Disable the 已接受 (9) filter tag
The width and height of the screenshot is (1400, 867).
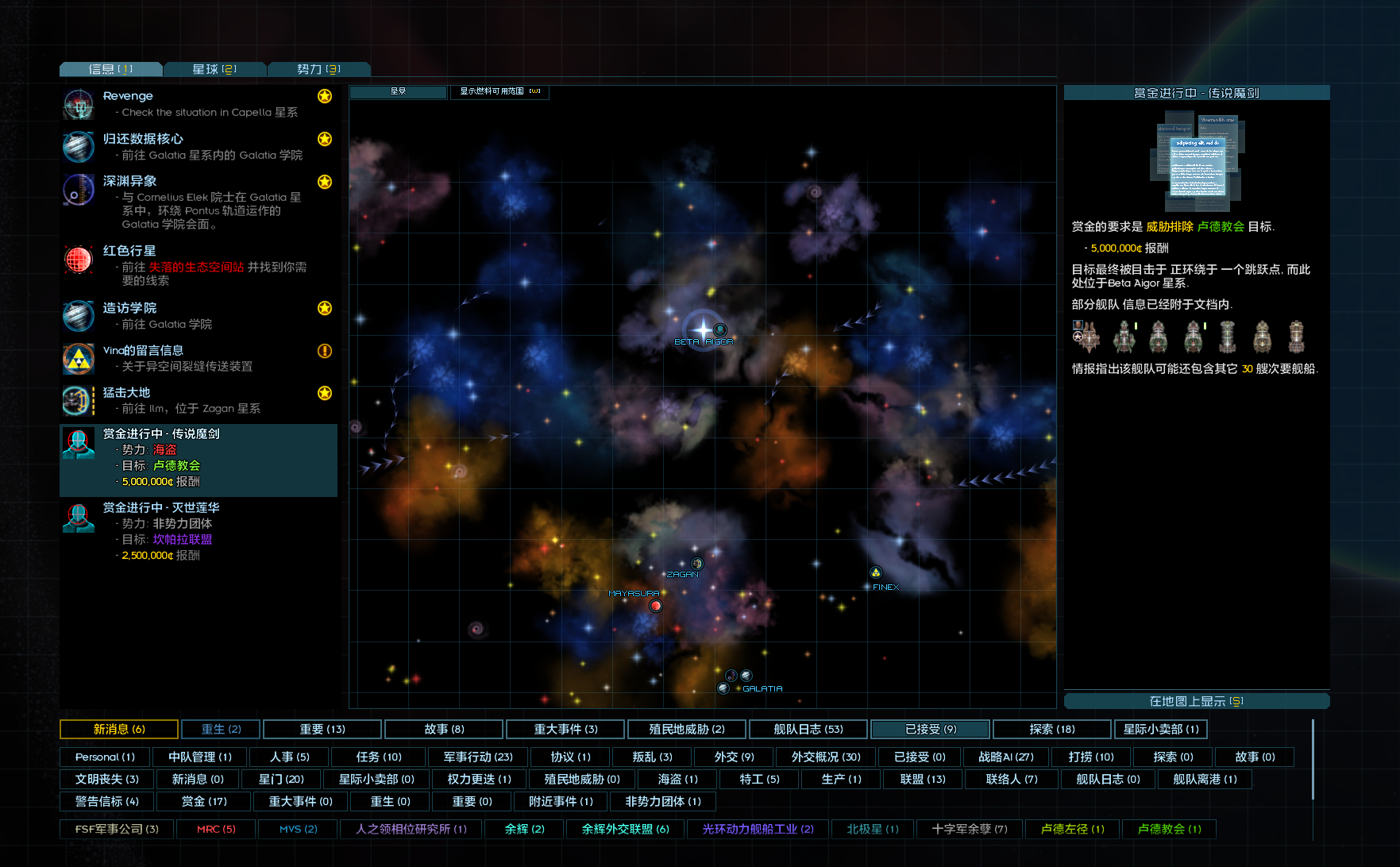pos(931,729)
